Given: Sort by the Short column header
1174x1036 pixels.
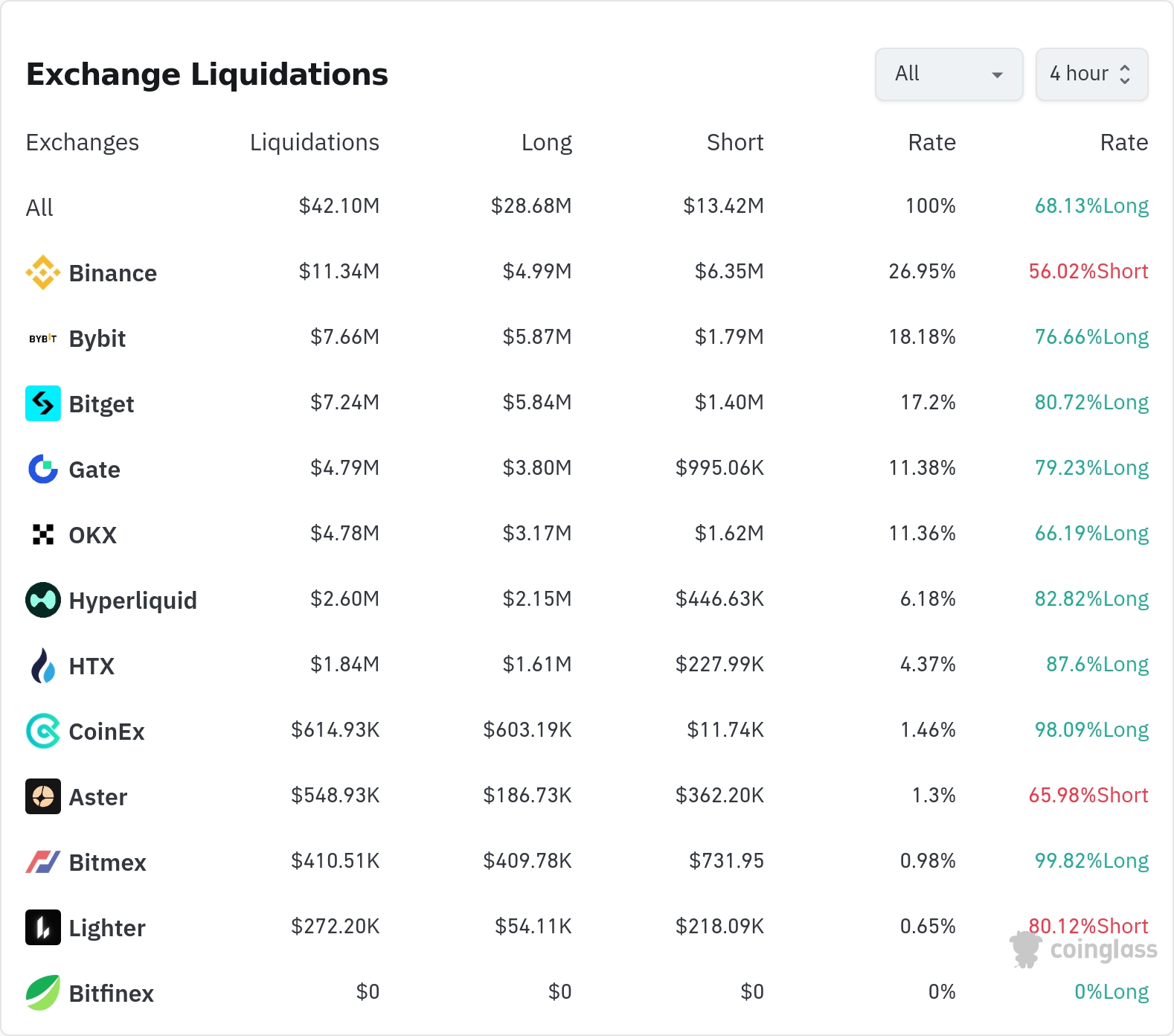Looking at the screenshot, I should (734, 142).
